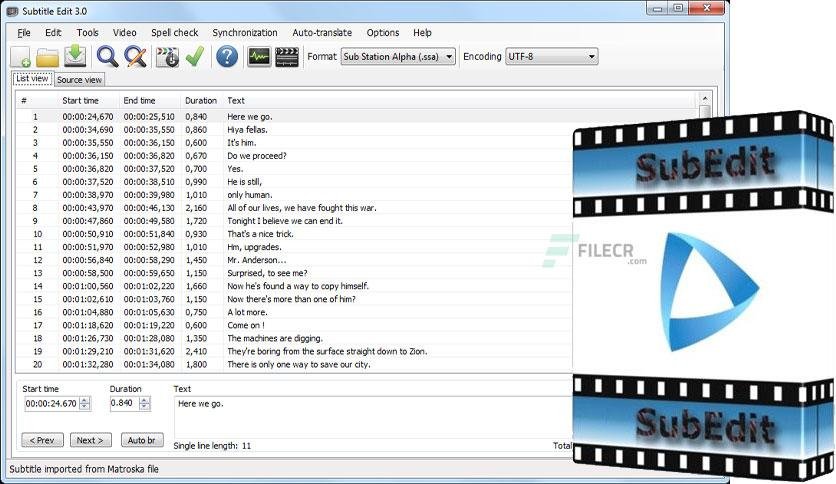The width and height of the screenshot is (836, 484).
Task: Select row 'That's a nice trick.'
Action: coord(293,234)
